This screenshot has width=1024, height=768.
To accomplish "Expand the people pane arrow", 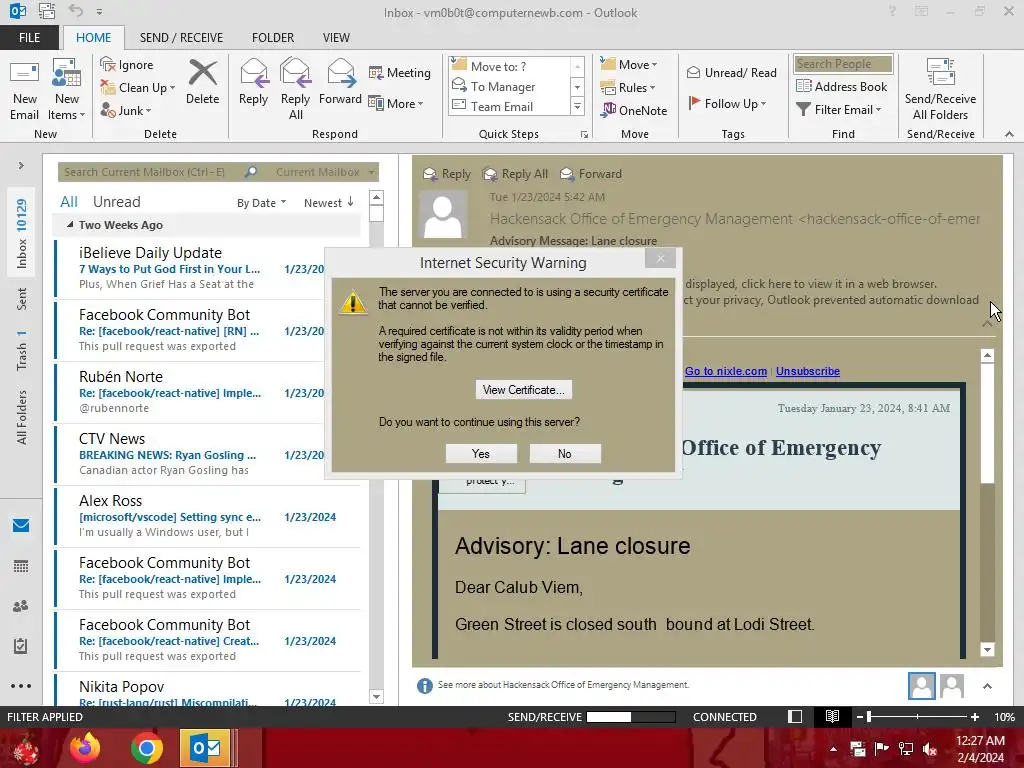I will tap(987, 686).
